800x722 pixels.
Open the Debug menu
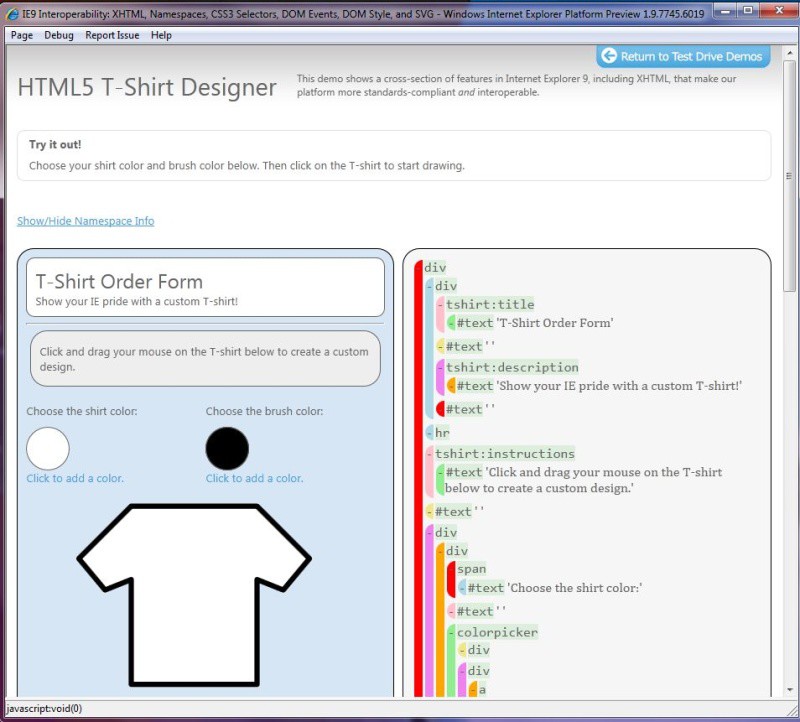[x=59, y=35]
